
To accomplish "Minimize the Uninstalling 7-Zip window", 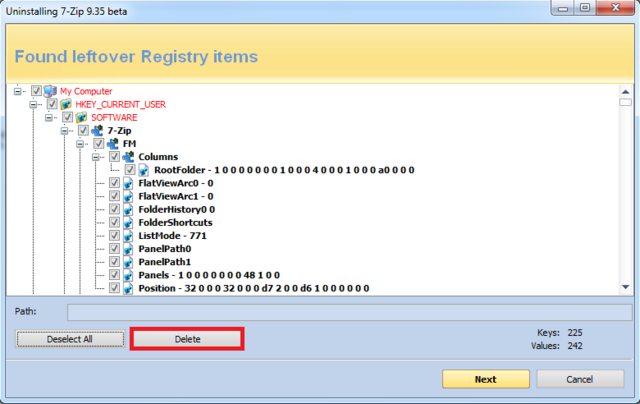I will coord(563,8).
